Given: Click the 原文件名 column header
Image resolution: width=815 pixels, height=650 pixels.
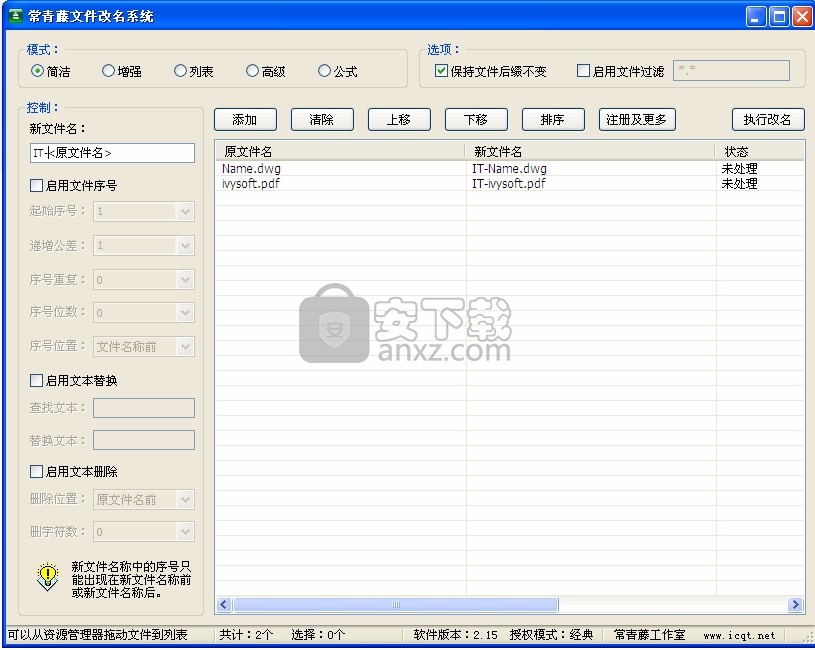Looking at the screenshot, I should click(340, 151).
